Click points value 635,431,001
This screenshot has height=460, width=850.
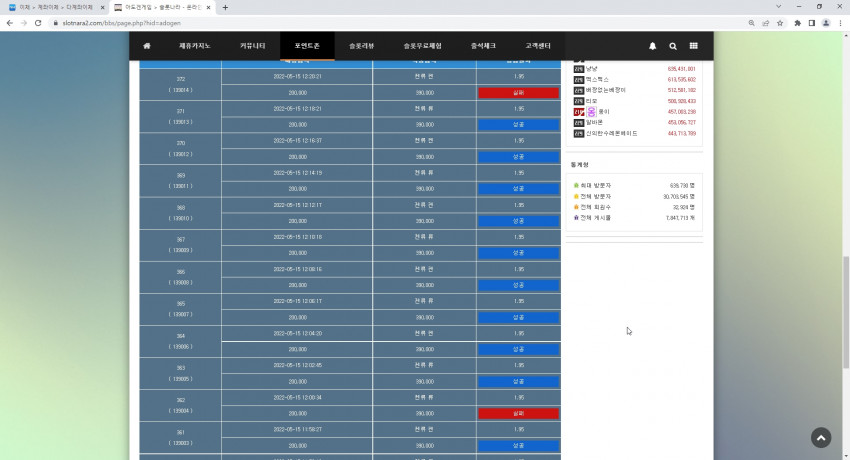(x=681, y=69)
